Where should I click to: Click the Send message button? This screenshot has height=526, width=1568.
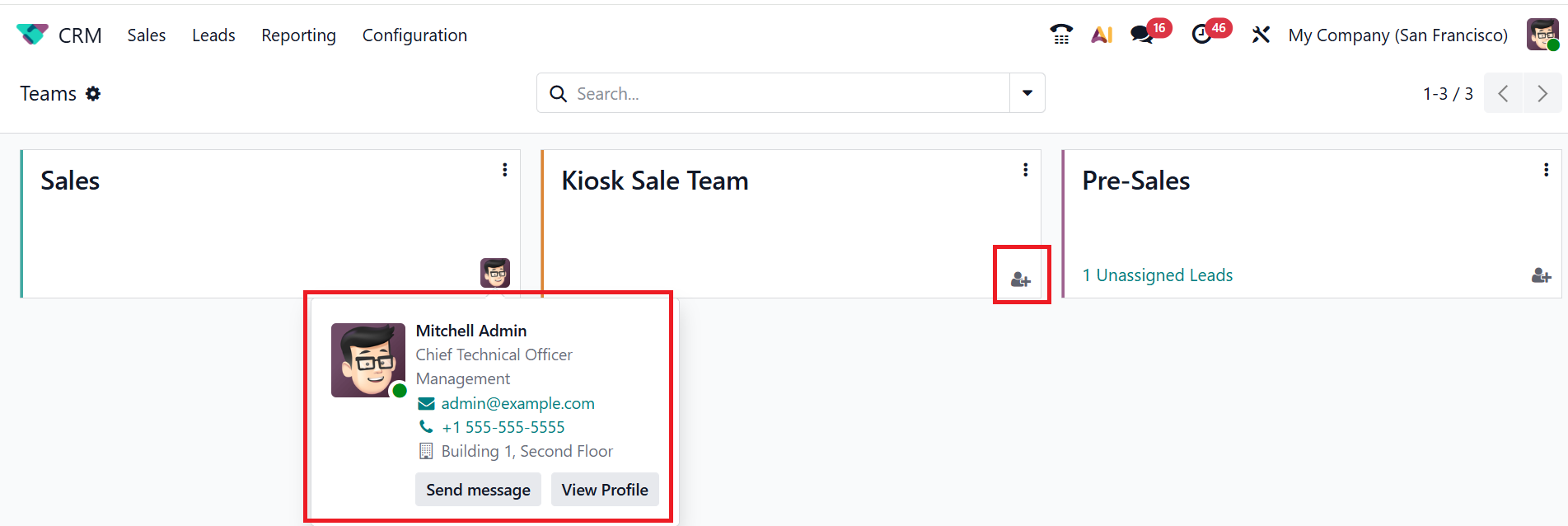(x=478, y=490)
